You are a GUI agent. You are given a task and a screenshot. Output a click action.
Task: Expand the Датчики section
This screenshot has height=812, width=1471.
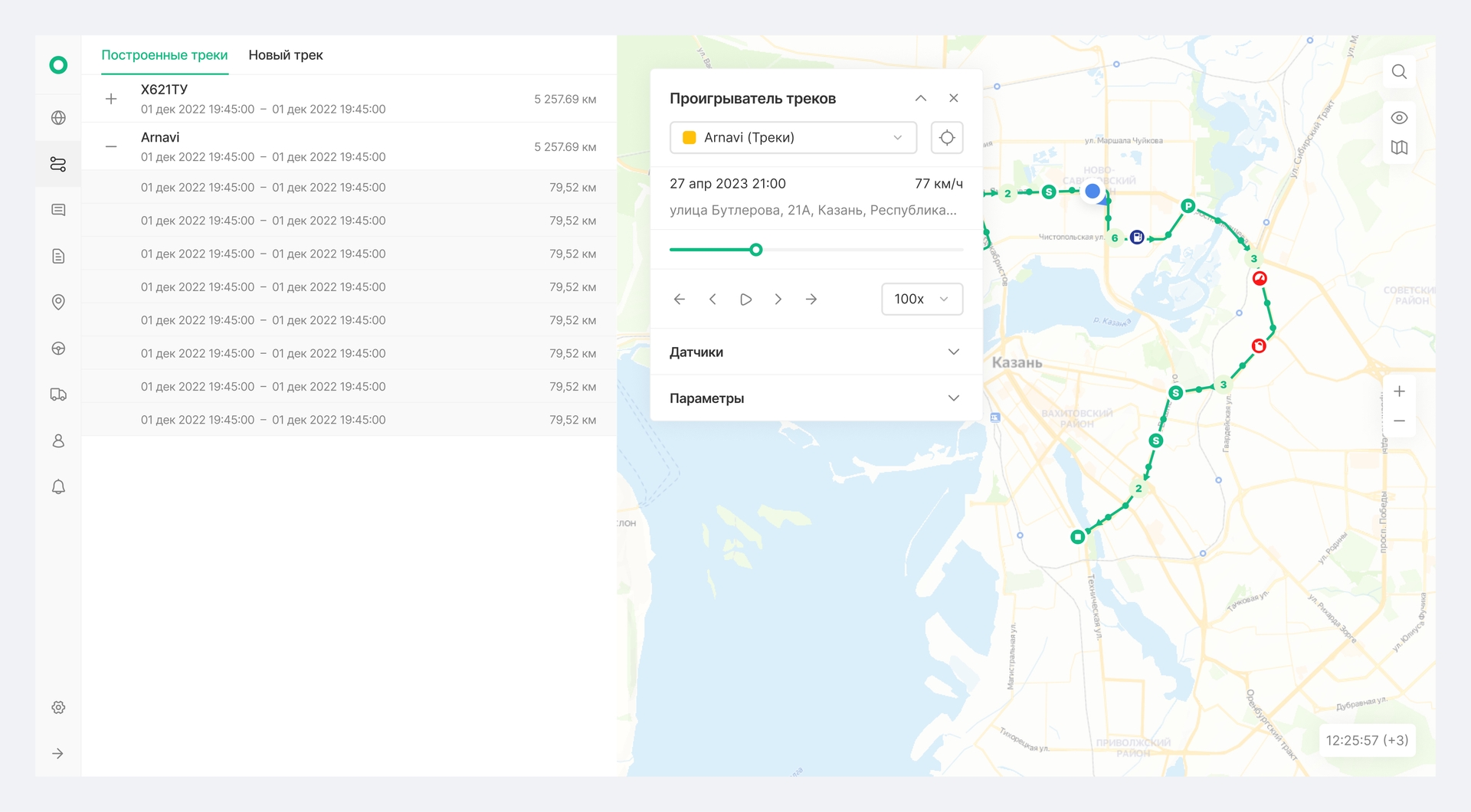(x=816, y=352)
